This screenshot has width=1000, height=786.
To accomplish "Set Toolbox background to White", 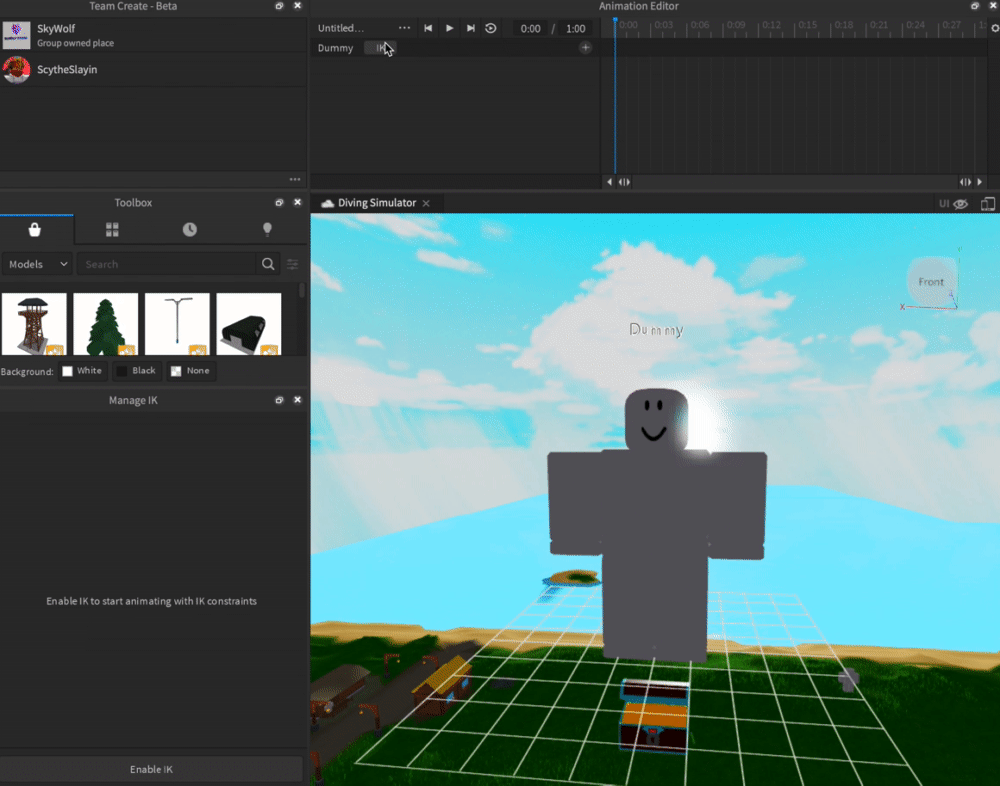I will (x=82, y=371).
